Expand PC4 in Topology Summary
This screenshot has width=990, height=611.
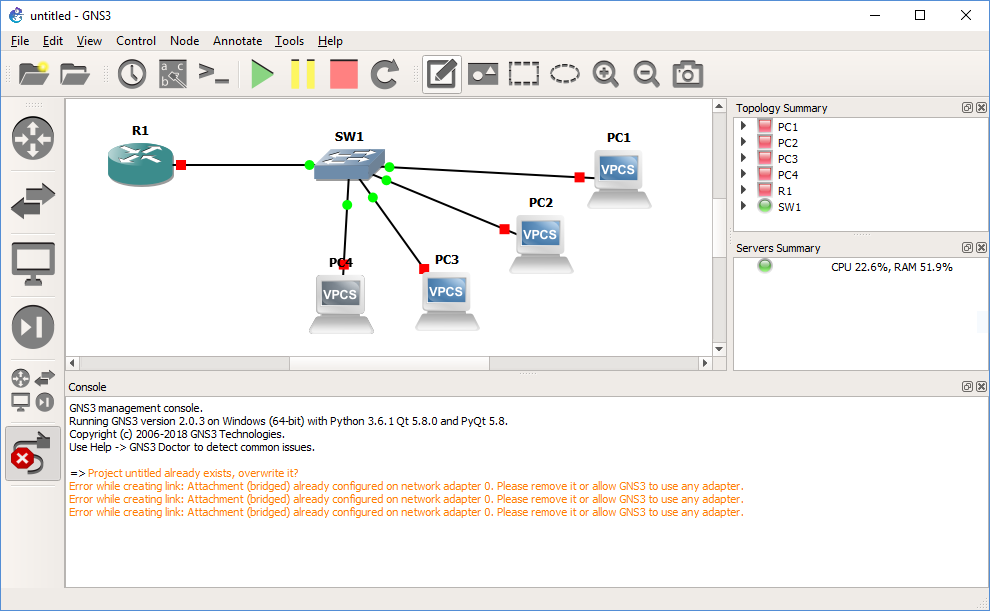tap(744, 174)
